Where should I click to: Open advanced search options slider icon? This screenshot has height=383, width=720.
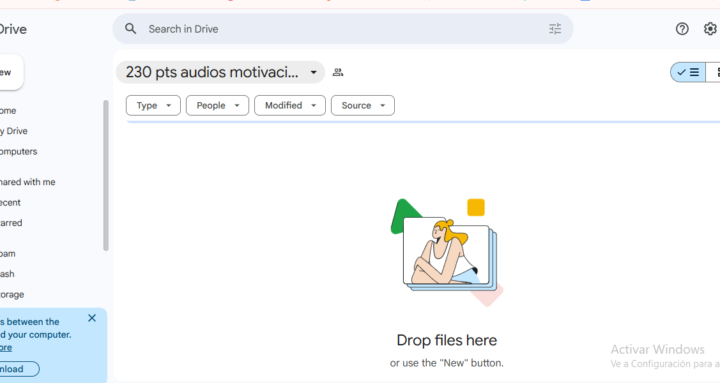(x=555, y=29)
